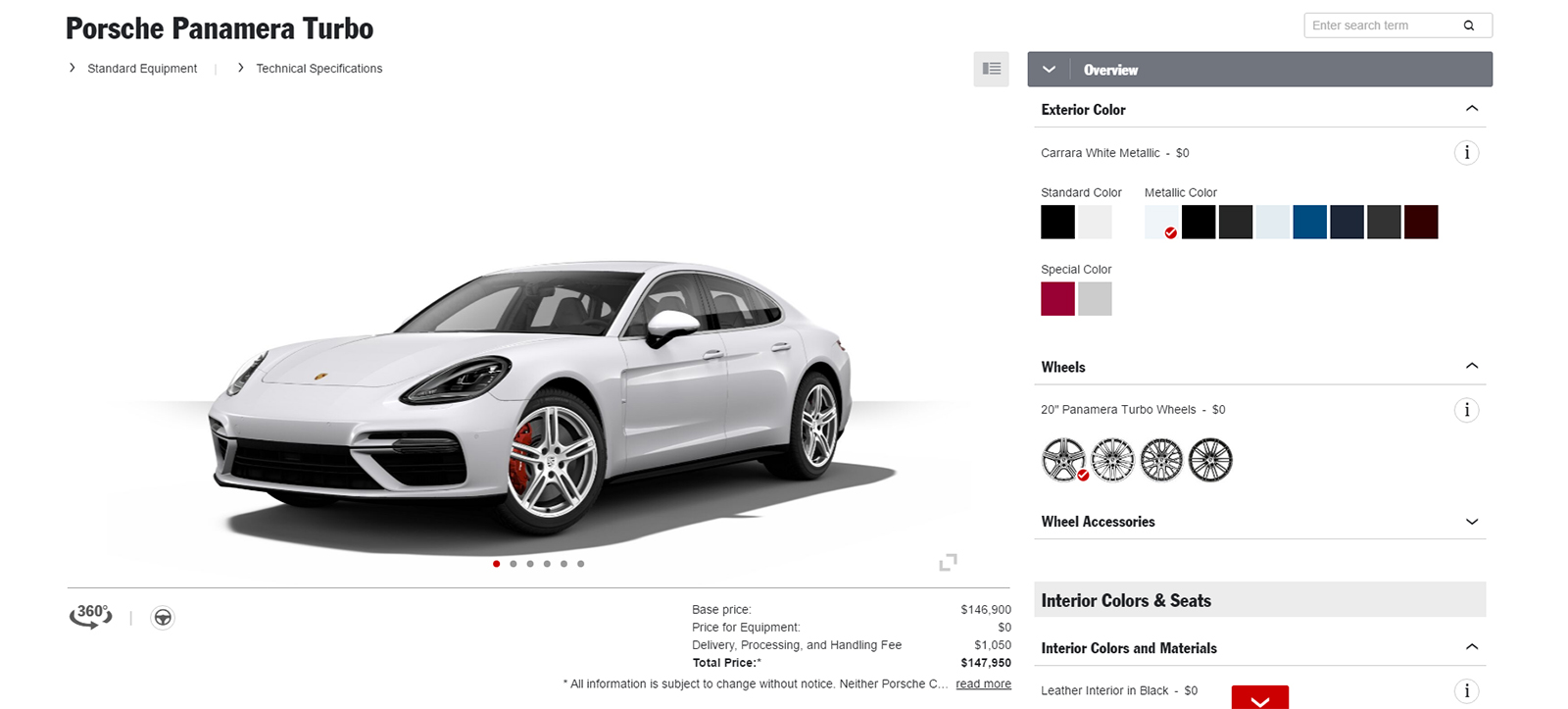Screen dimensions: 1568x709
Task: Switch to interior steering wheel view
Action: coord(163,618)
